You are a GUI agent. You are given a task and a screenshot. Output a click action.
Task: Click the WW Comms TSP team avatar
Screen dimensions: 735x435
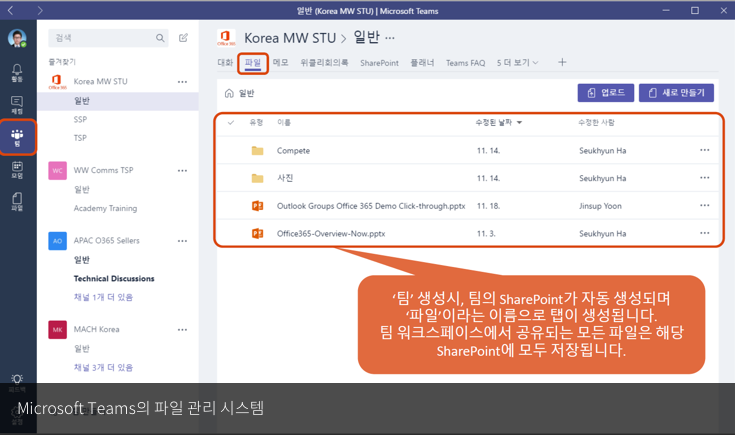point(57,171)
